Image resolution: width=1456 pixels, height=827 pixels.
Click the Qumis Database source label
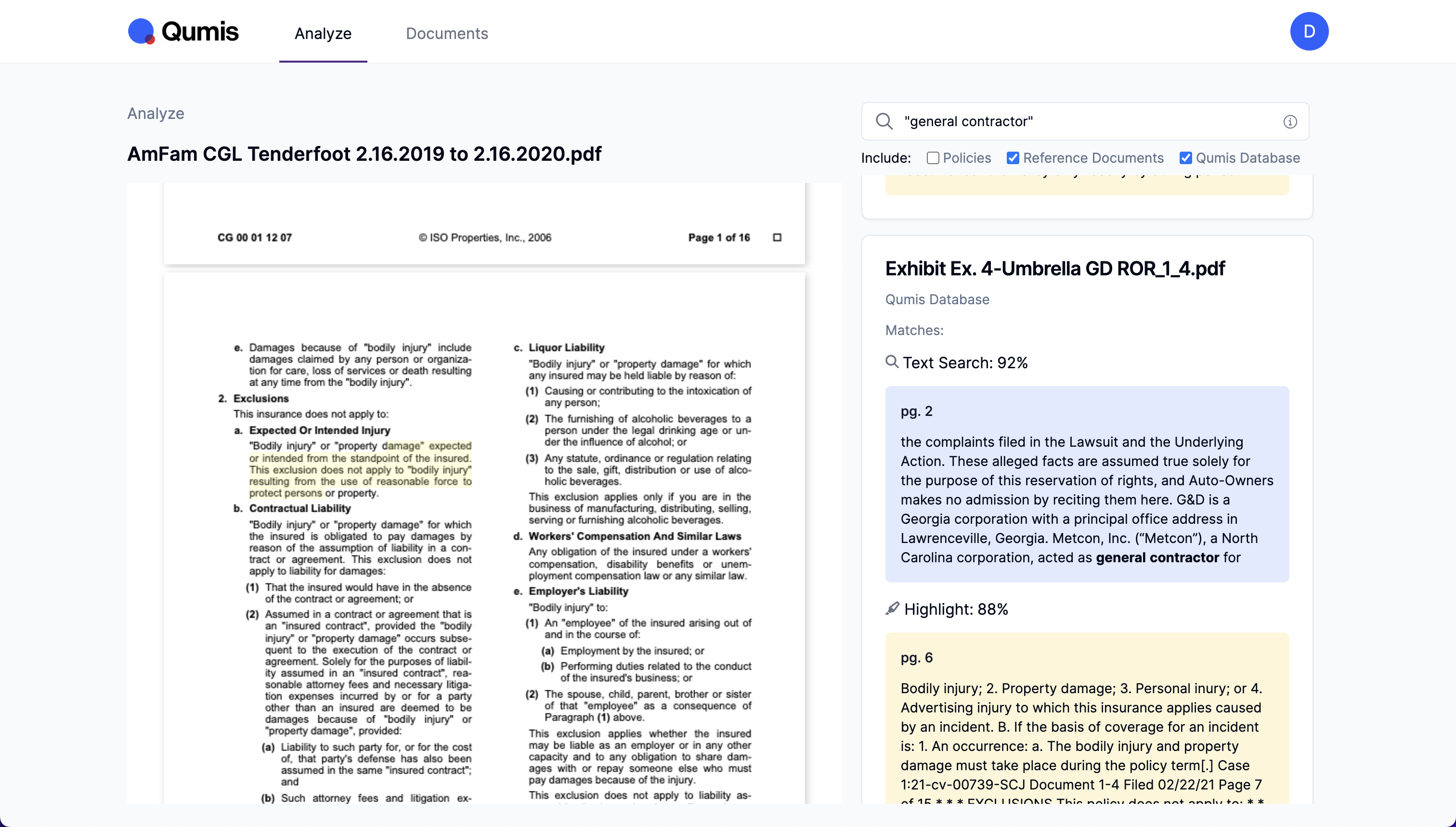[936, 299]
